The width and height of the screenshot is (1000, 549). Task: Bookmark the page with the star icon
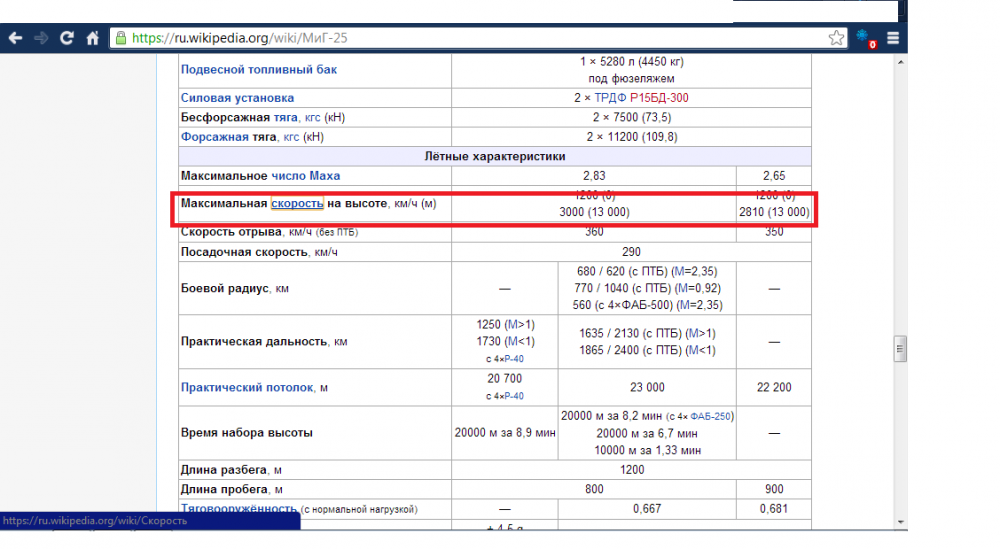[x=836, y=38]
